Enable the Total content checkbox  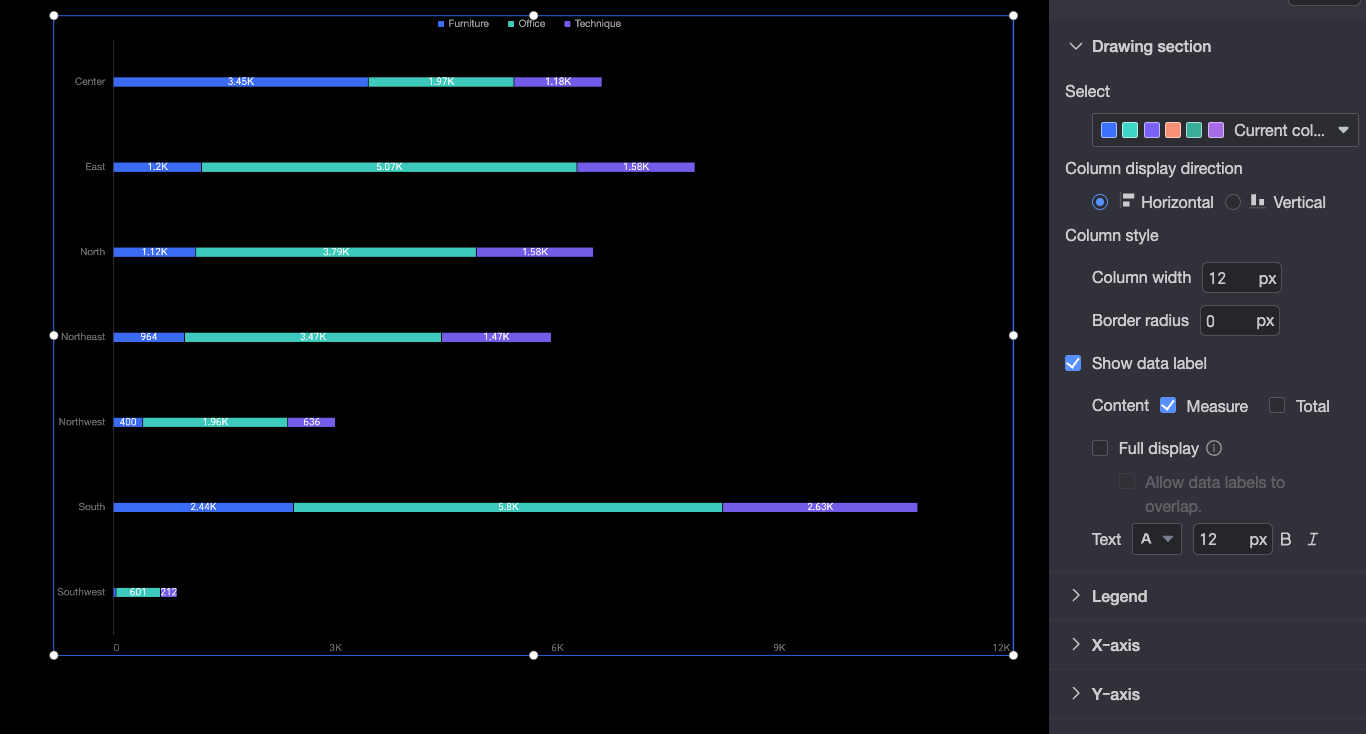click(x=1277, y=405)
